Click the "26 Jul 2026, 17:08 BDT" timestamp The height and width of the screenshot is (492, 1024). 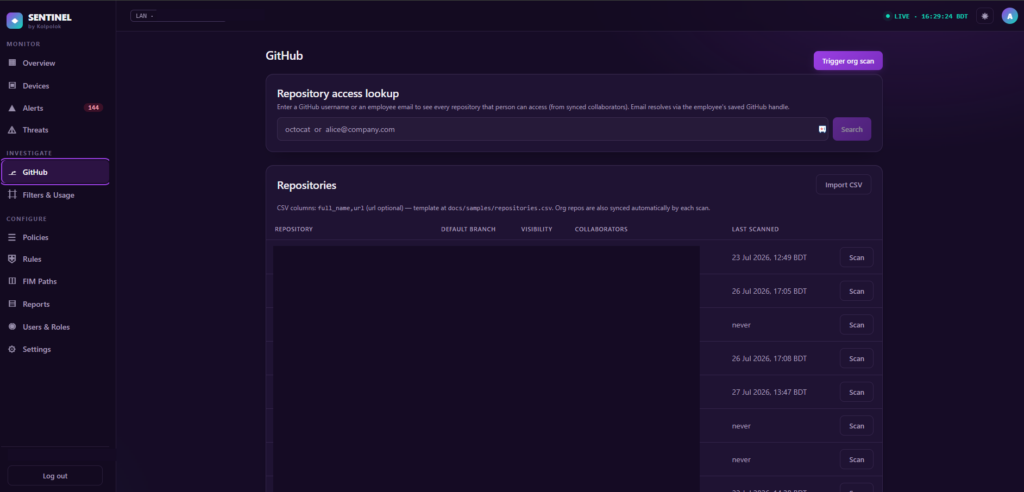(x=769, y=359)
